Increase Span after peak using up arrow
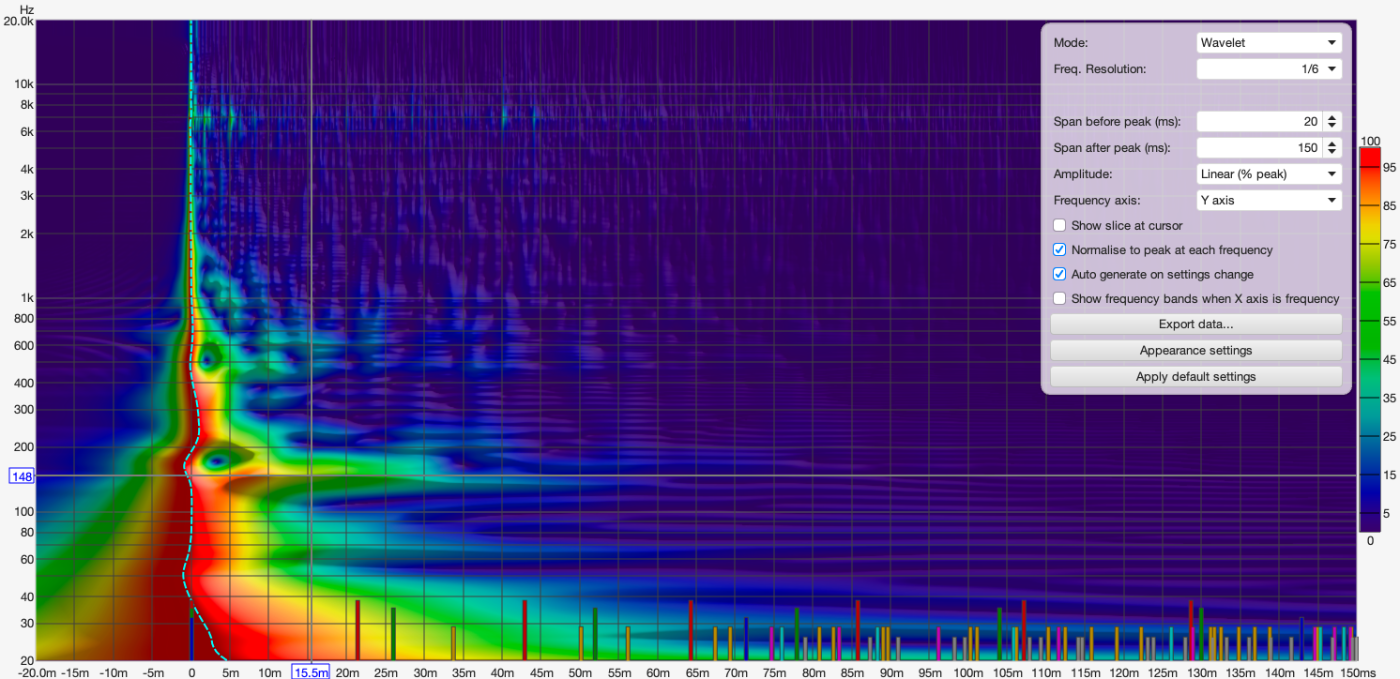Screen dimensions: 1400x679 coord(1332,143)
